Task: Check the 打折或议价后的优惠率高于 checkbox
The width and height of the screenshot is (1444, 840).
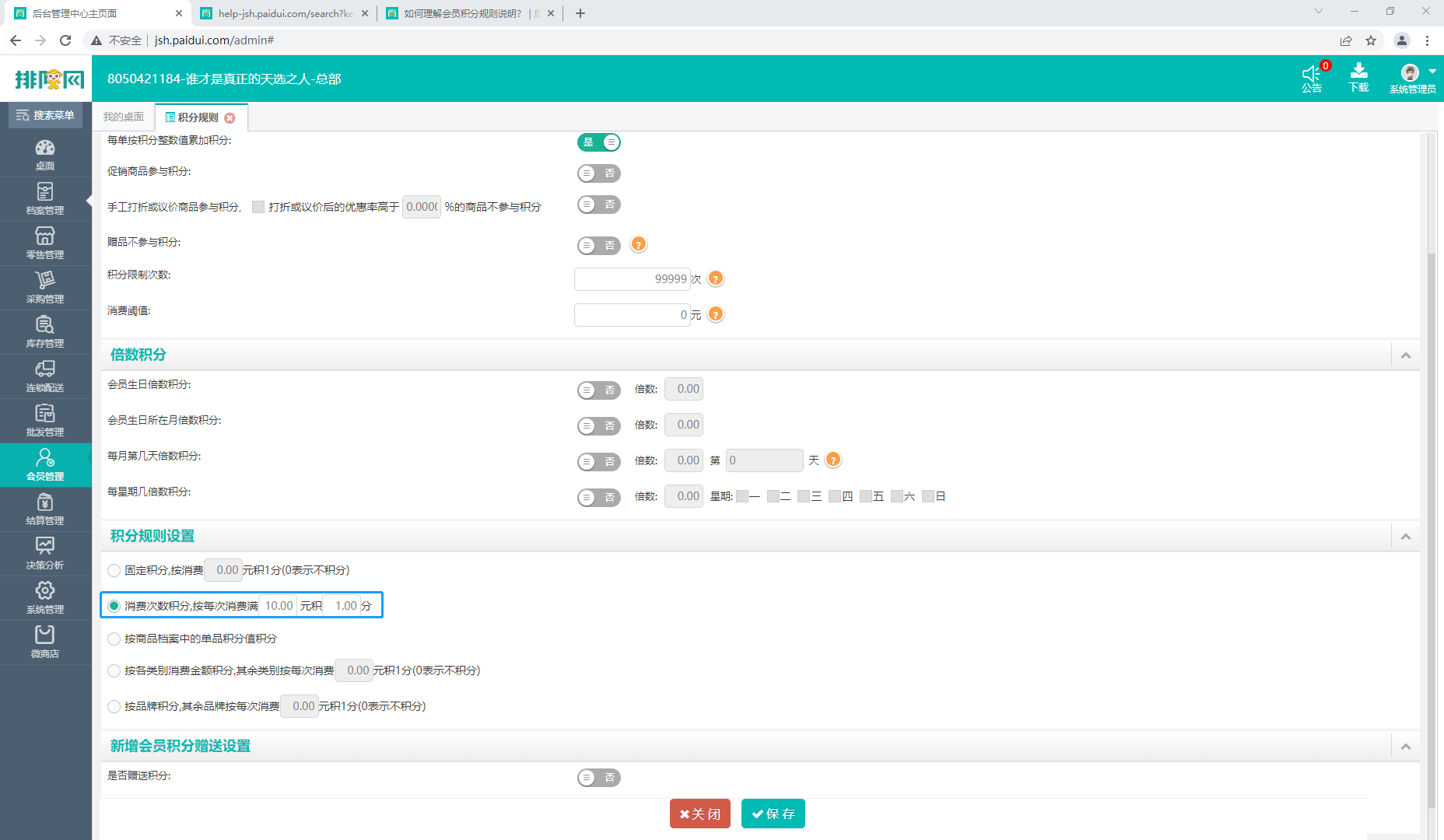Action: (x=258, y=207)
